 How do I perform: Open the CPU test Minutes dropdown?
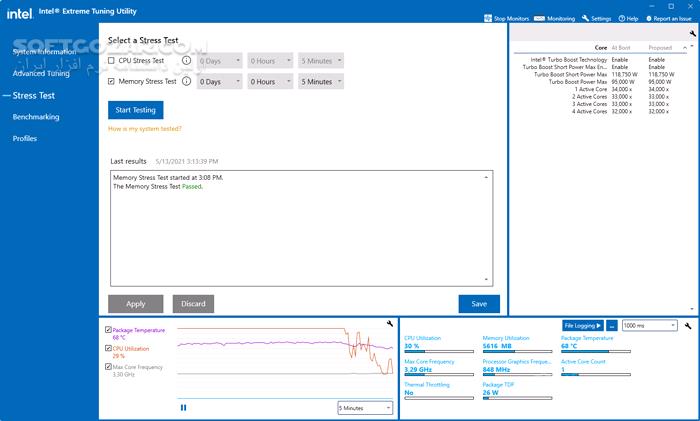click(x=321, y=61)
